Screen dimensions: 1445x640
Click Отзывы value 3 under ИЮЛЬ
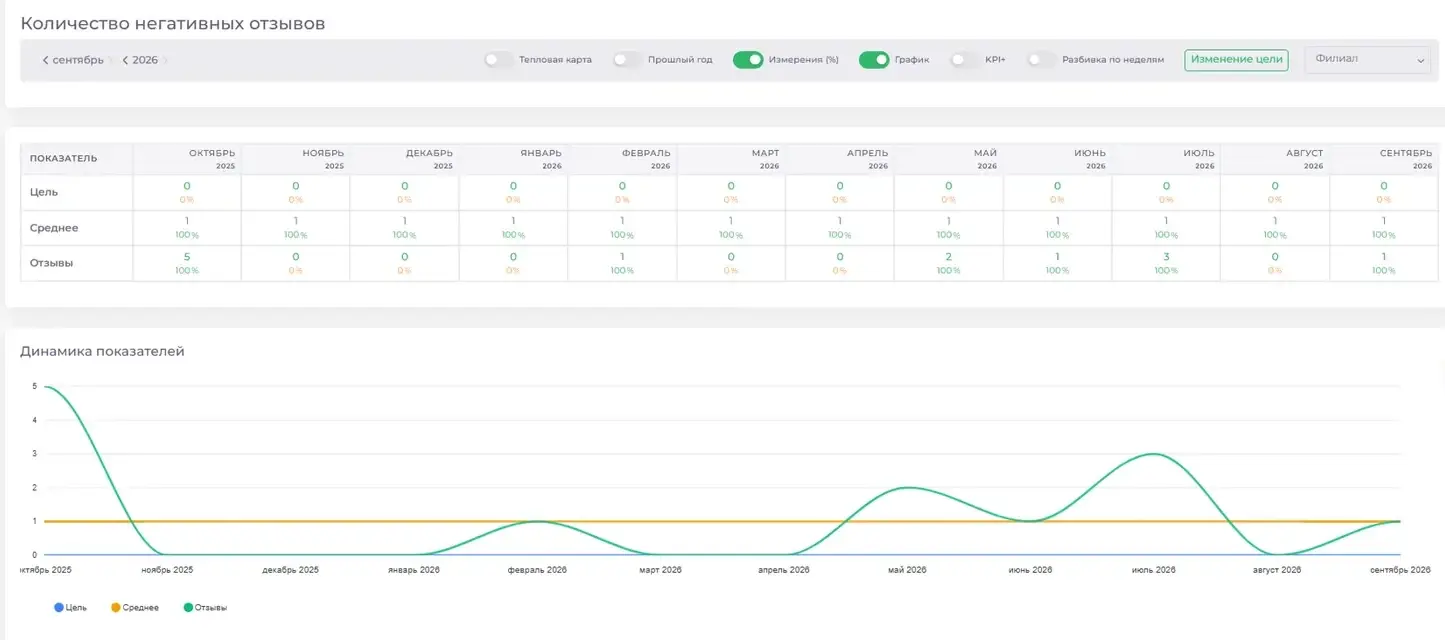[1166, 257]
